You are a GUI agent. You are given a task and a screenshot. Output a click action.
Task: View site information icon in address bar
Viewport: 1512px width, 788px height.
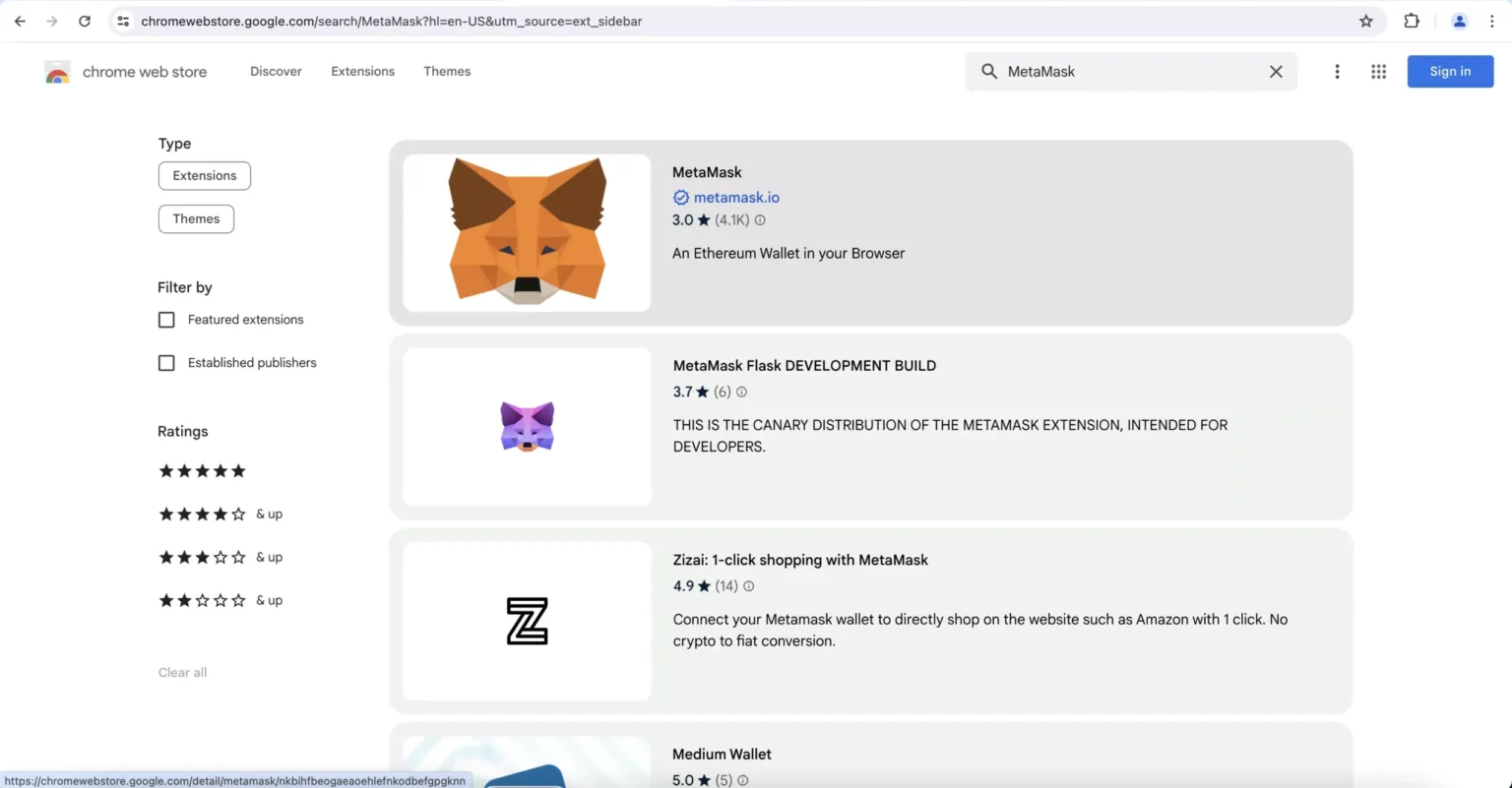point(123,21)
